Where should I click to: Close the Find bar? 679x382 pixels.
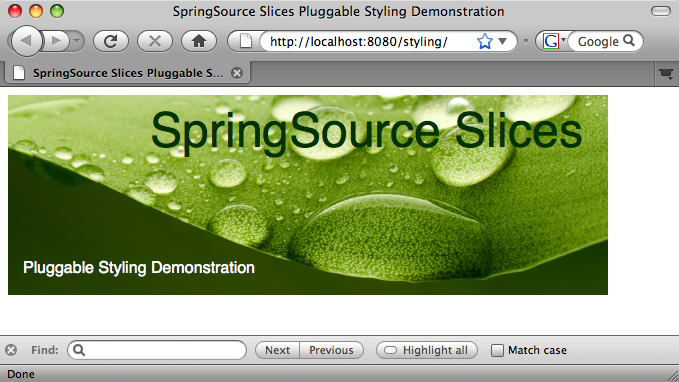[x=11, y=350]
